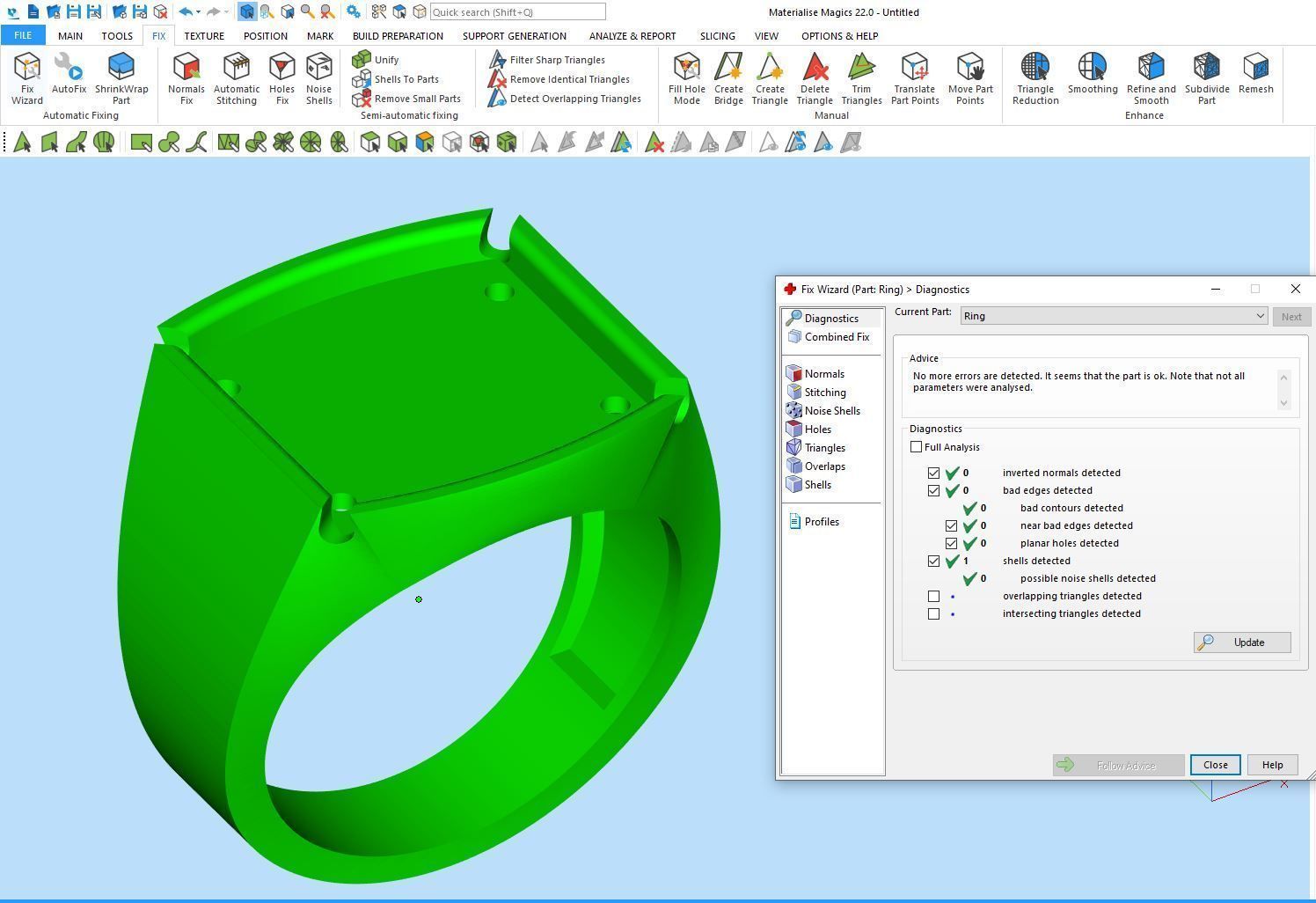Switch to the BUILD PREPARATION tab
The image size is (1316, 903).
398,36
